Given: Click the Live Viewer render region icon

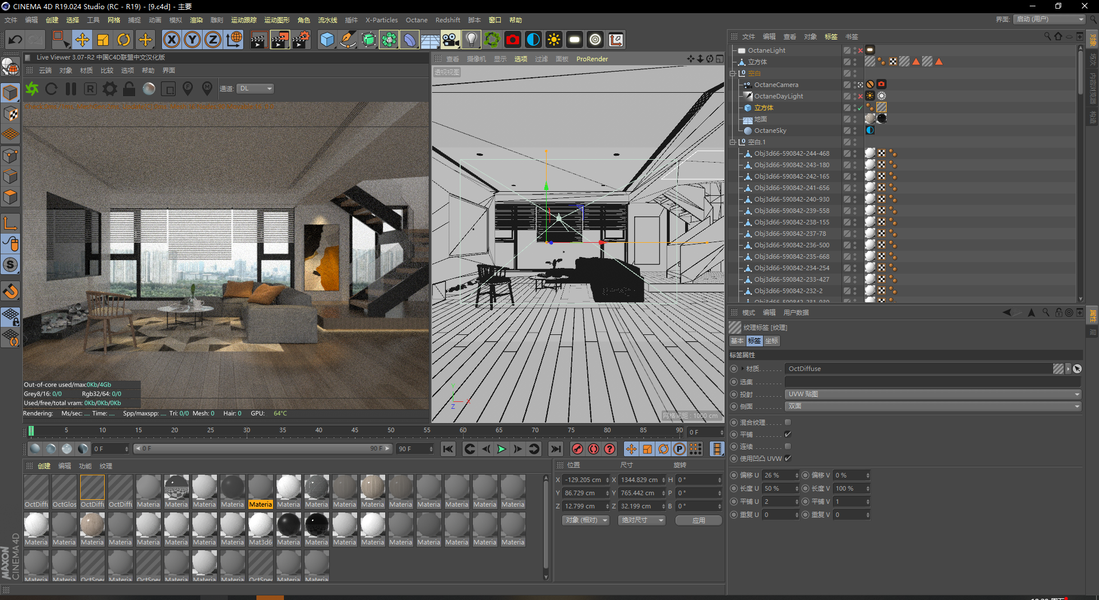Looking at the screenshot, I should click(168, 89).
